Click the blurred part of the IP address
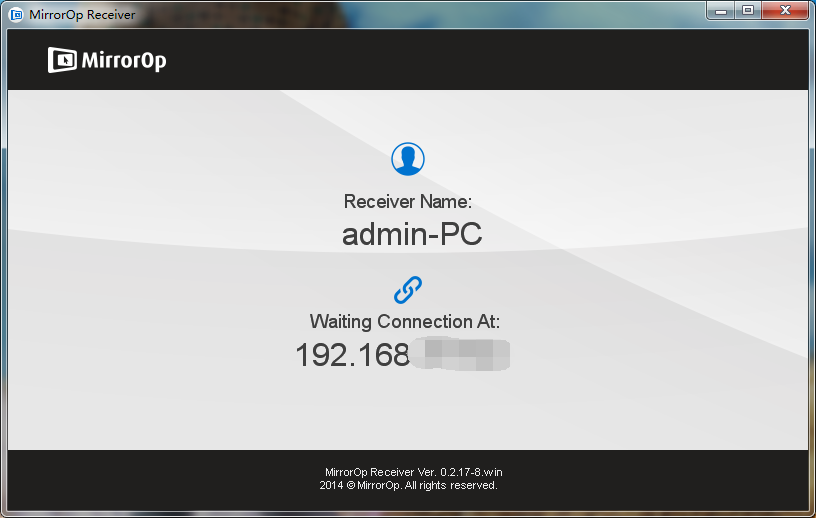Image resolution: width=816 pixels, height=518 pixels. click(462, 355)
